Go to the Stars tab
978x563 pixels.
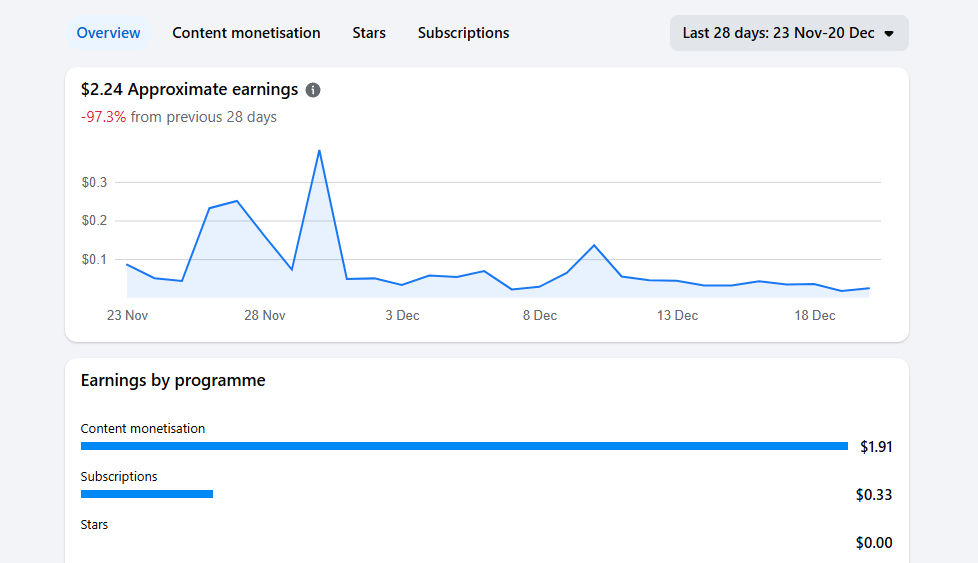tap(369, 33)
